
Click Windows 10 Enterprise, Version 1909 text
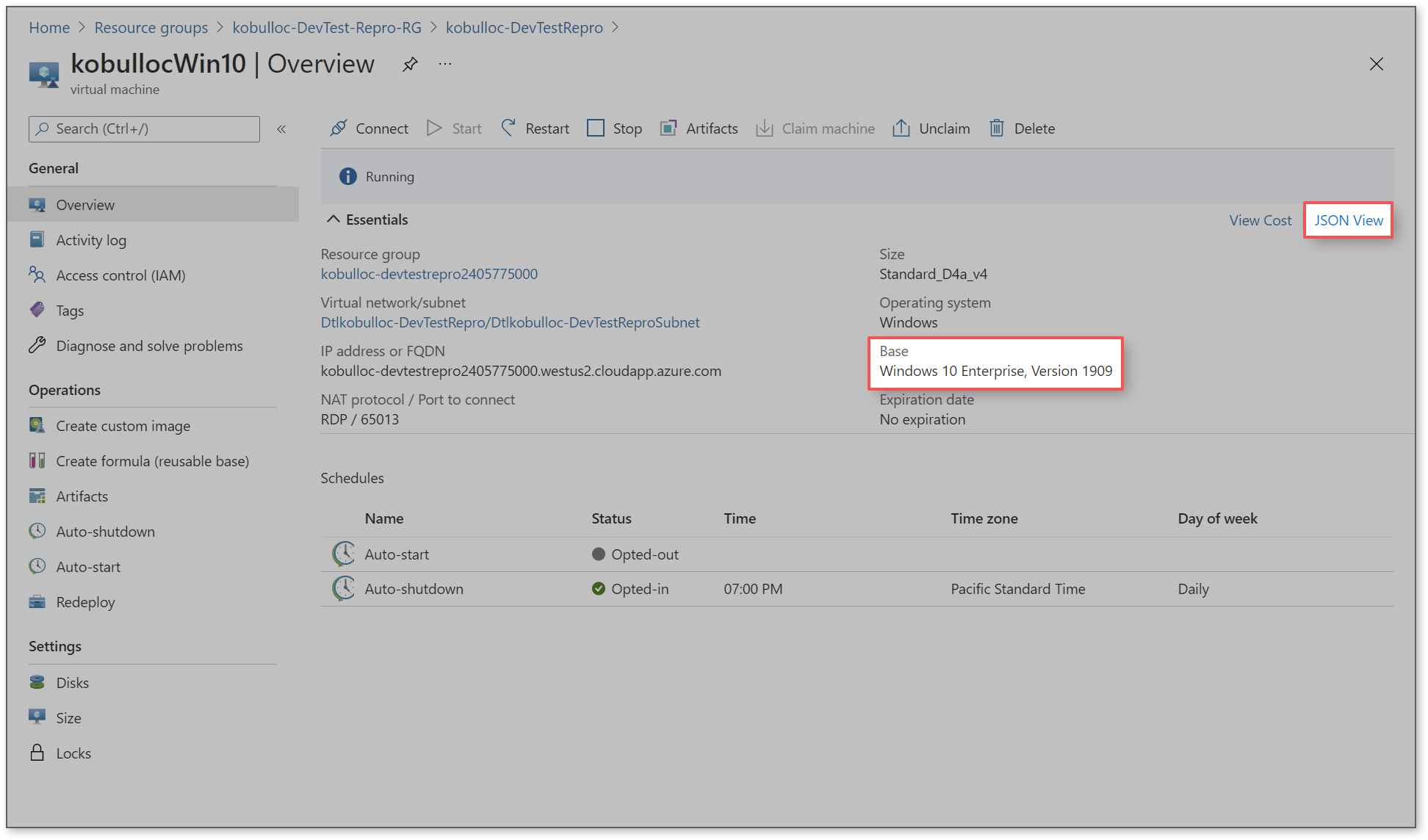pos(996,371)
